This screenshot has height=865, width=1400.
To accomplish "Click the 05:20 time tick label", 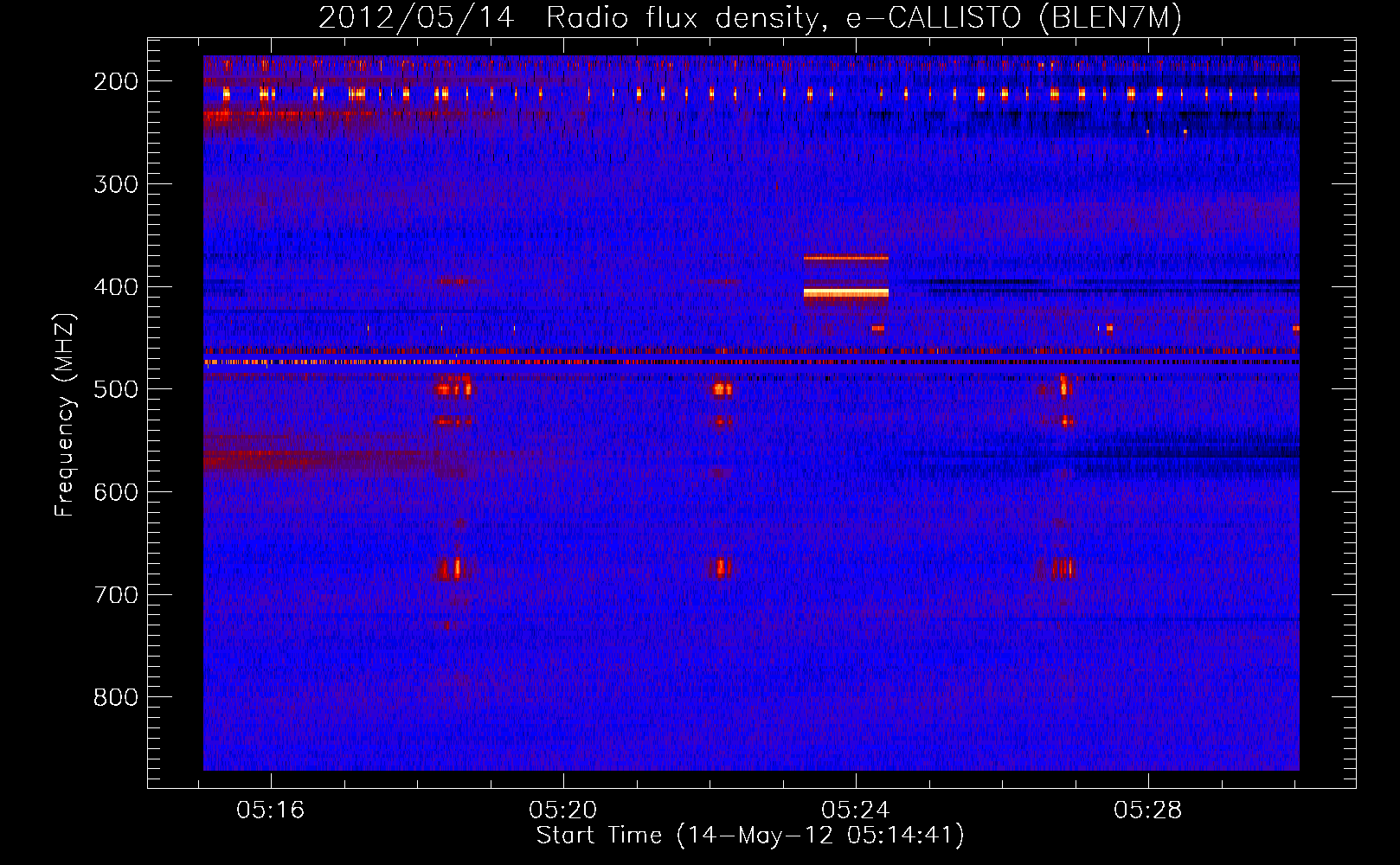I will coord(563,811).
